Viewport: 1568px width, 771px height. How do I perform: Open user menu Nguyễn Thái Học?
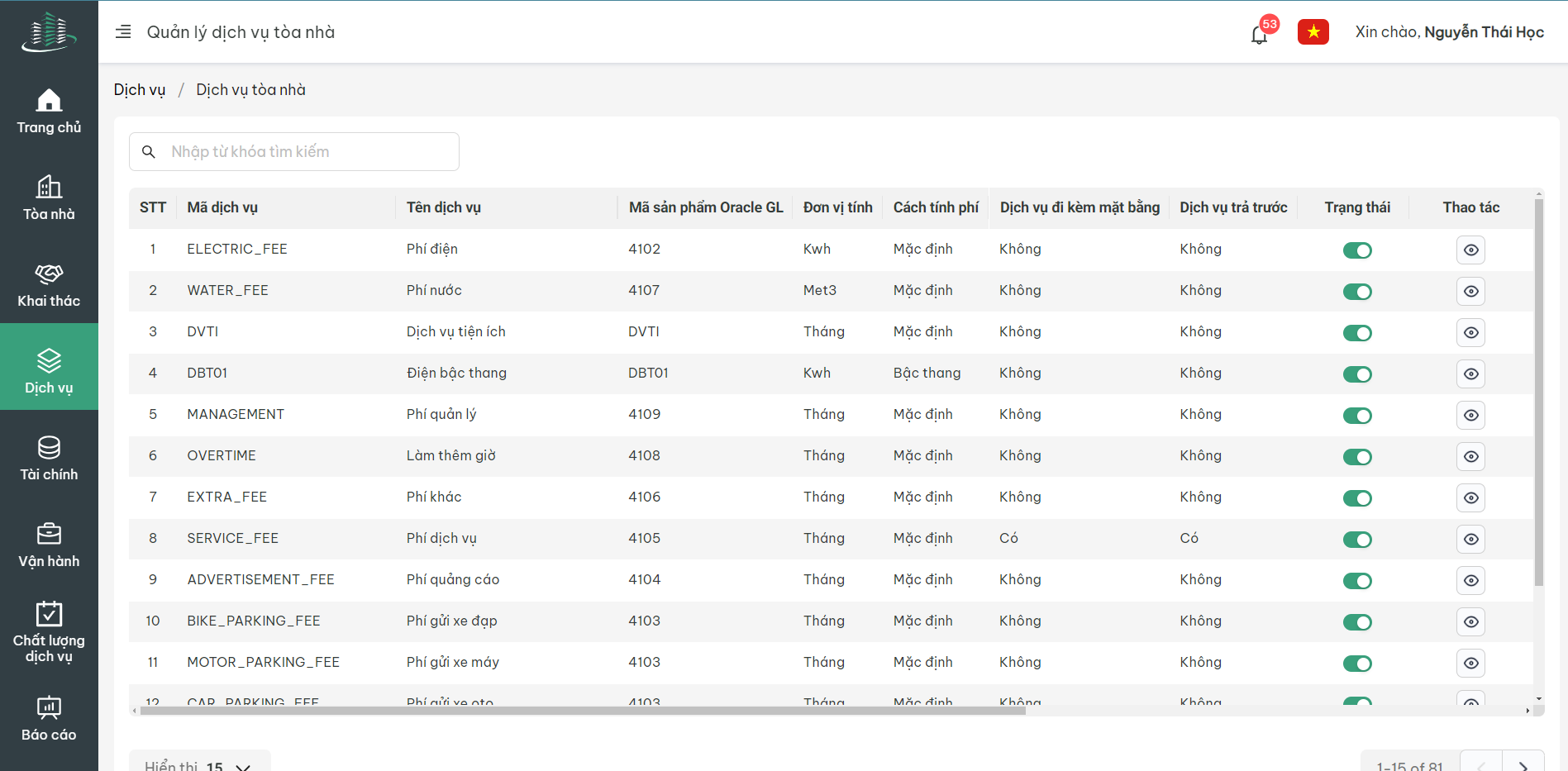pos(1449,31)
